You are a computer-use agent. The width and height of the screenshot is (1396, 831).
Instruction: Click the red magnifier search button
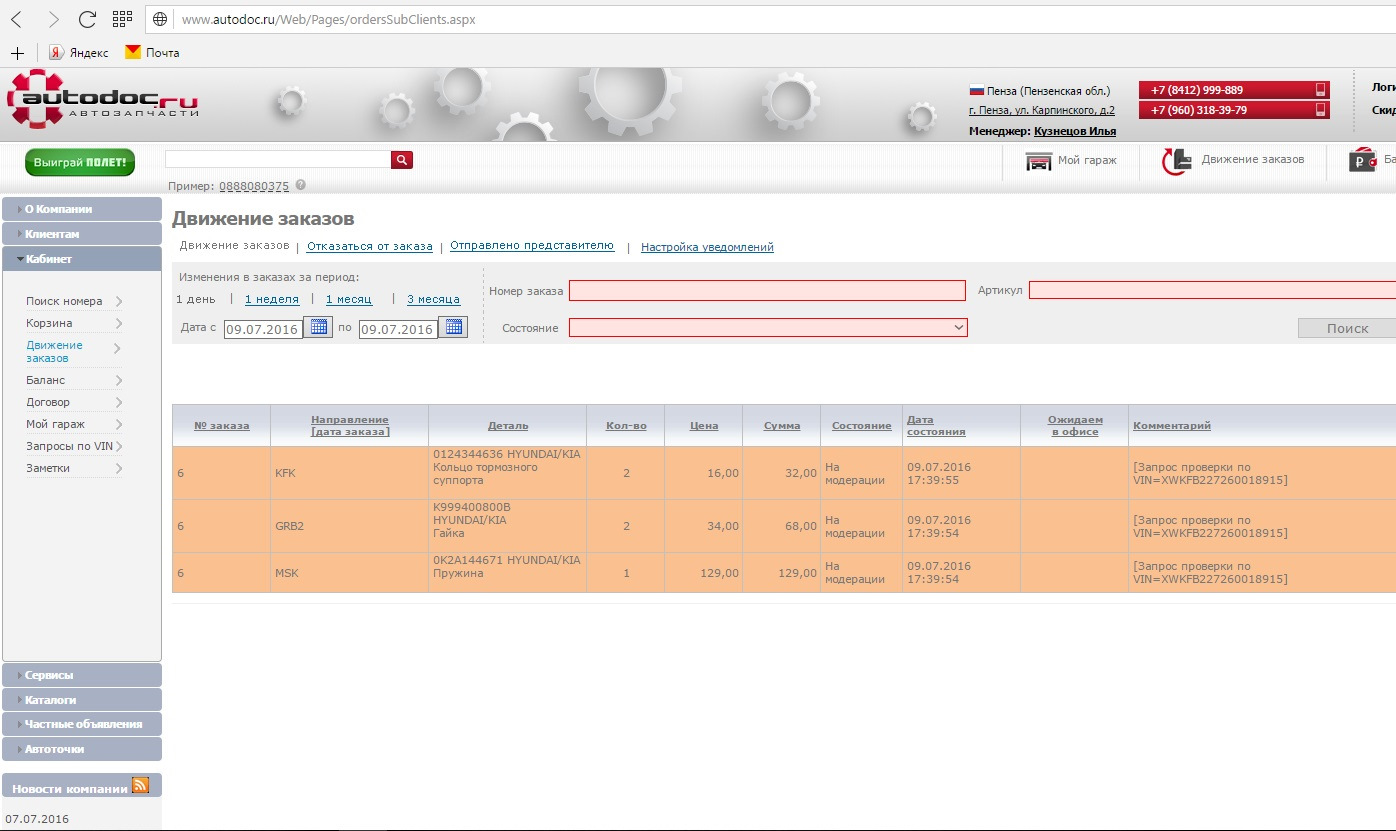pyautogui.click(x=402, y=160)
